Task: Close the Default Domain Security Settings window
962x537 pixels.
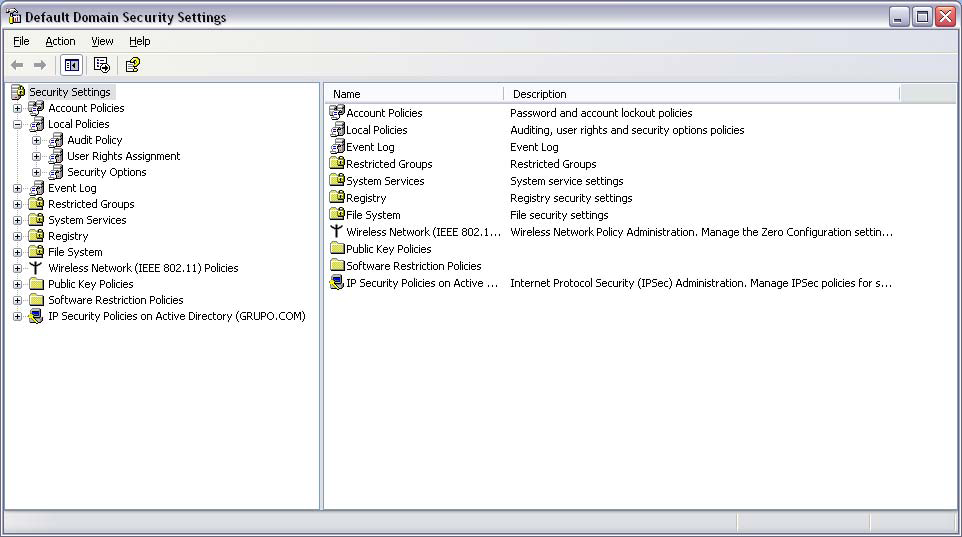Action: click(945, 17)
